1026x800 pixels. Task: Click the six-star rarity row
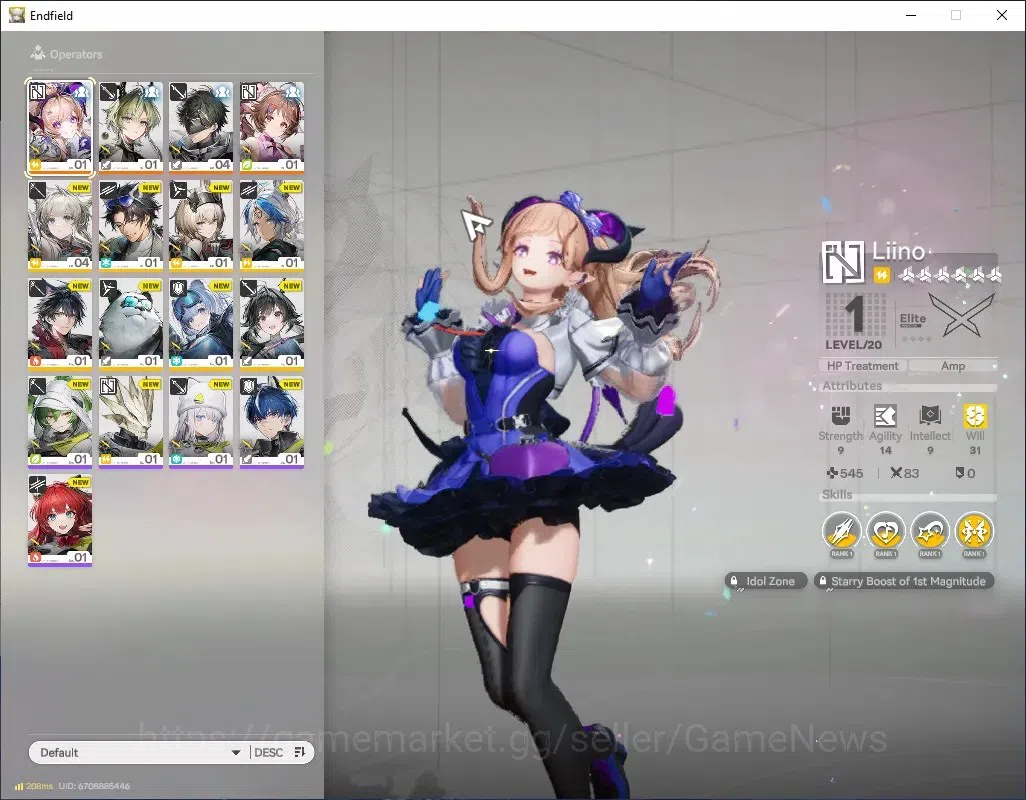coord(950,275)
